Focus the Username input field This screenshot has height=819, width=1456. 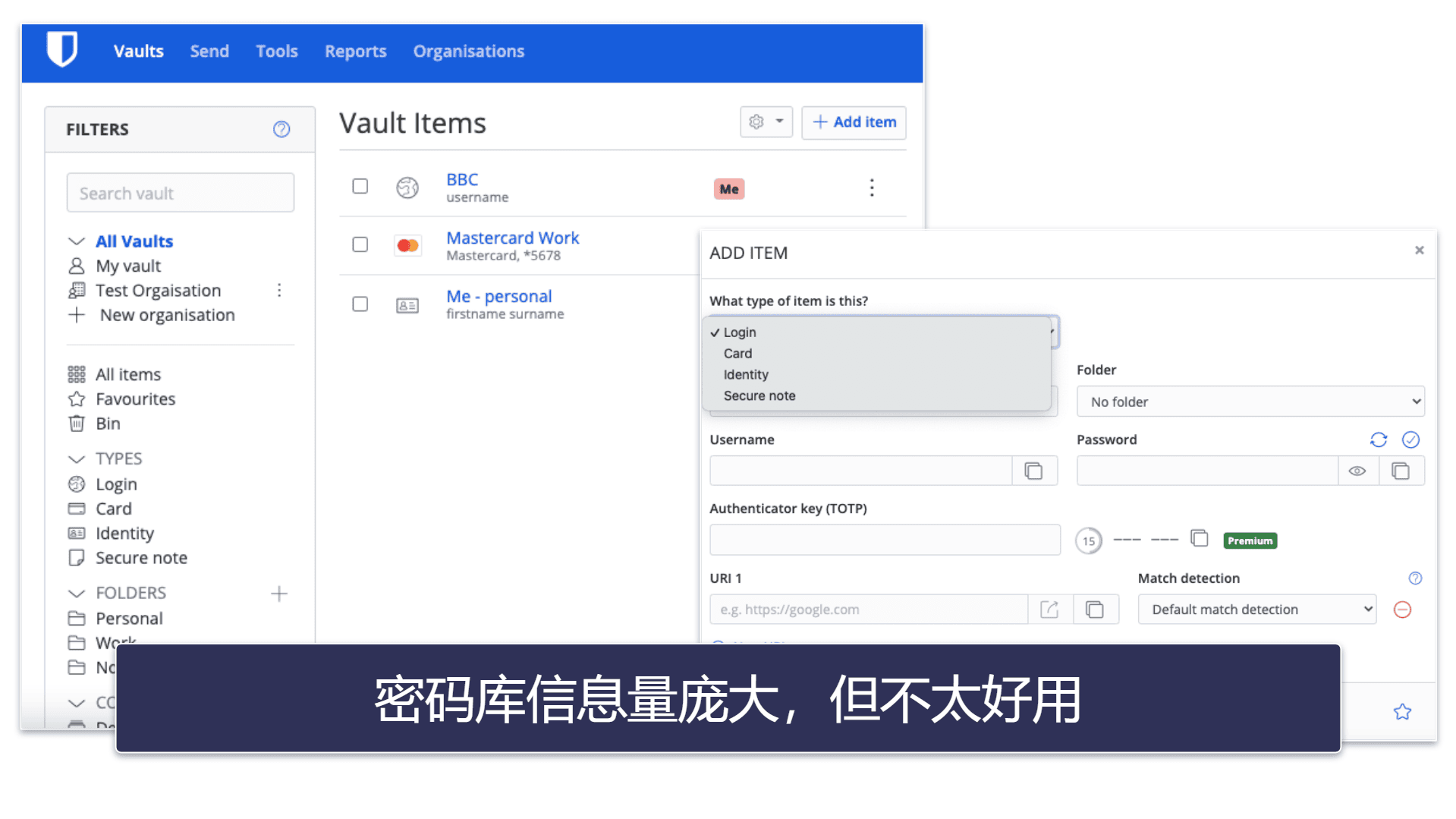[x=861, y=471]
